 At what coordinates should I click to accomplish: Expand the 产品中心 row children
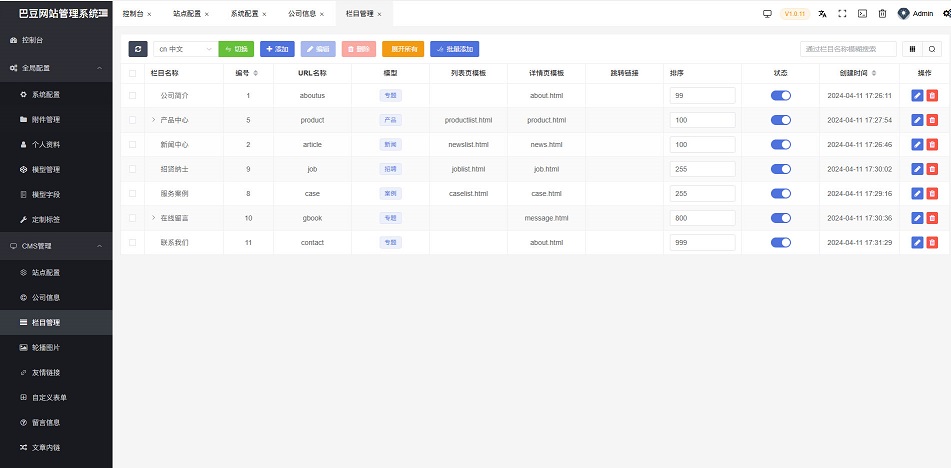click(x=153, y=120)
